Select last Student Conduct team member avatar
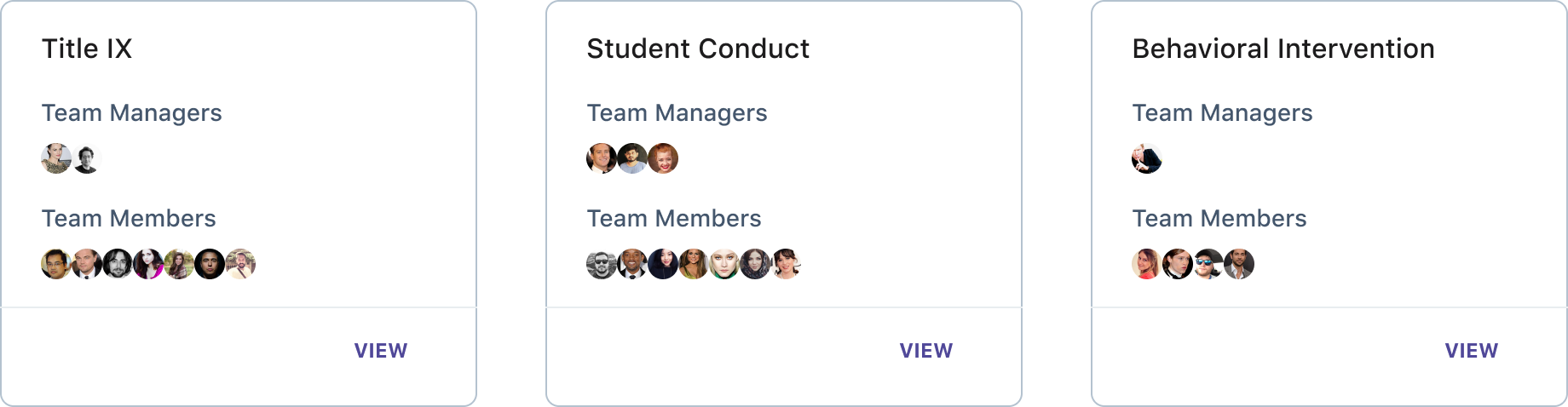The image size is (1568, 407). click(786, 264)
